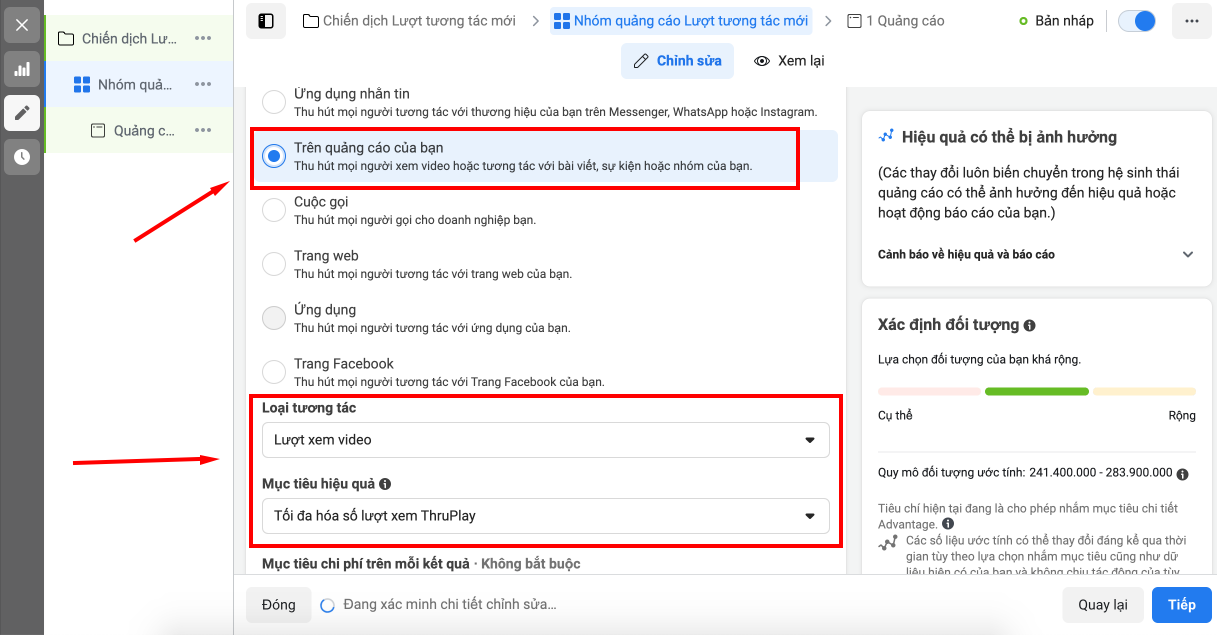Viewport: 1217px width, 635px height.
Task: Go to 1 Quảng cáo breadcrumb
Action: 895,21
